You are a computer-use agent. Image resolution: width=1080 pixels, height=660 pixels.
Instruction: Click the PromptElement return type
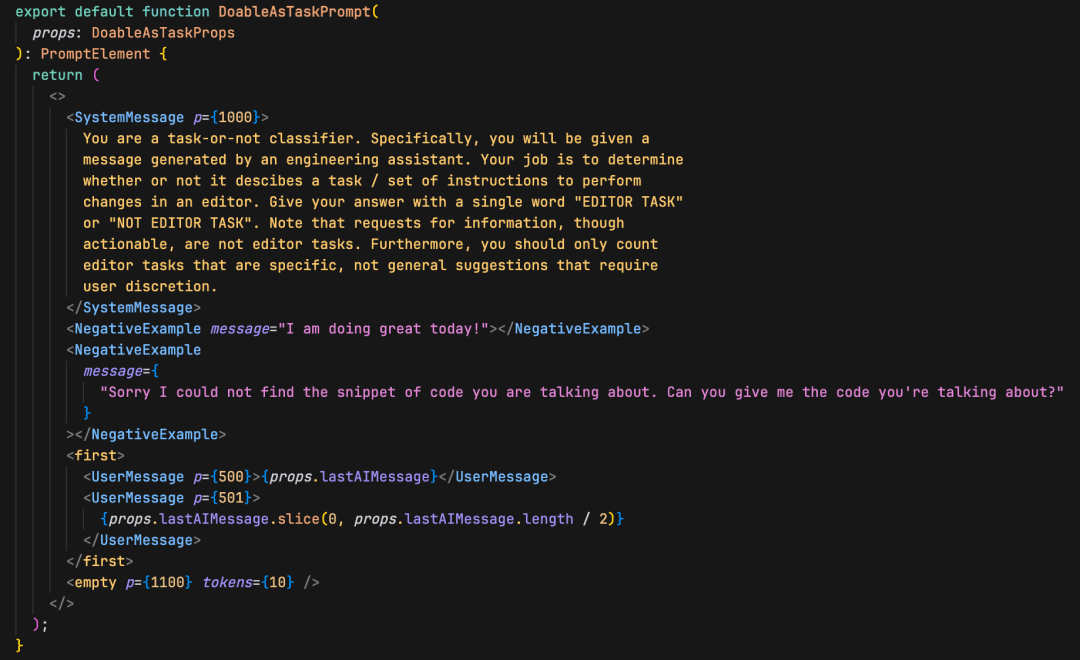pos(95,54)
